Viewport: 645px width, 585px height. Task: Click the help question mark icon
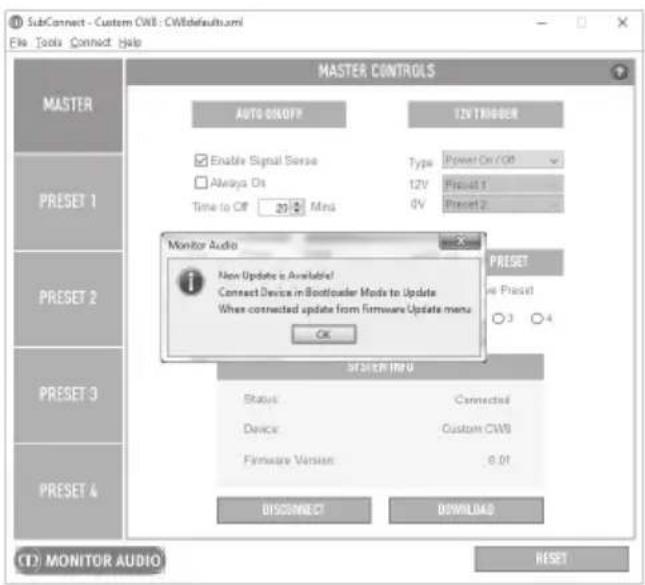[619, 72]
